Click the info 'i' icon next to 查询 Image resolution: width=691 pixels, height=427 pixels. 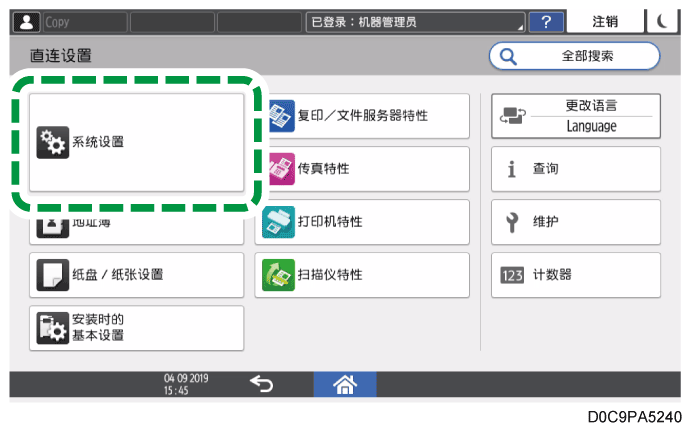(511, 169)
